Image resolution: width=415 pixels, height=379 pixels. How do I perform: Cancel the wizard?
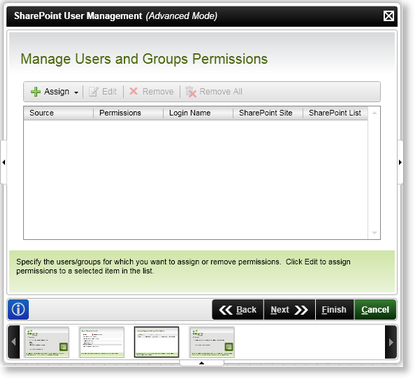coord(375,310)
